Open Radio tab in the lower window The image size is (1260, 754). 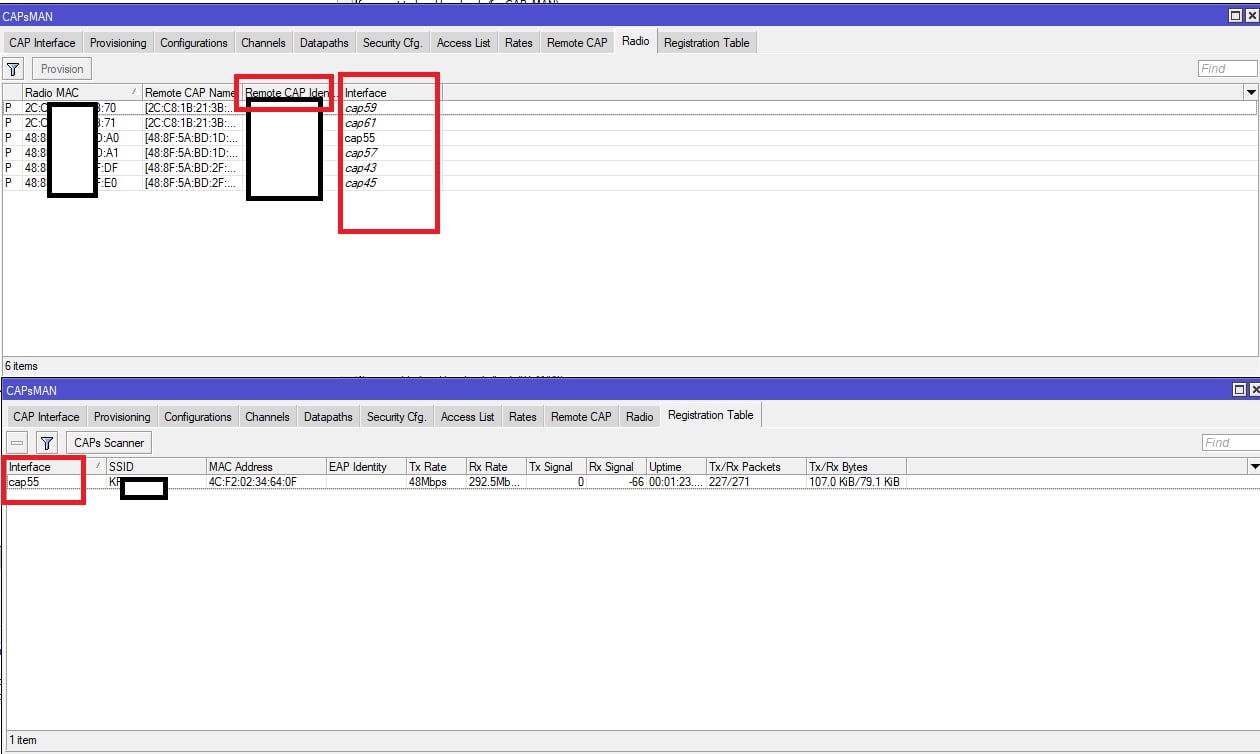click(x=640, y=417)
